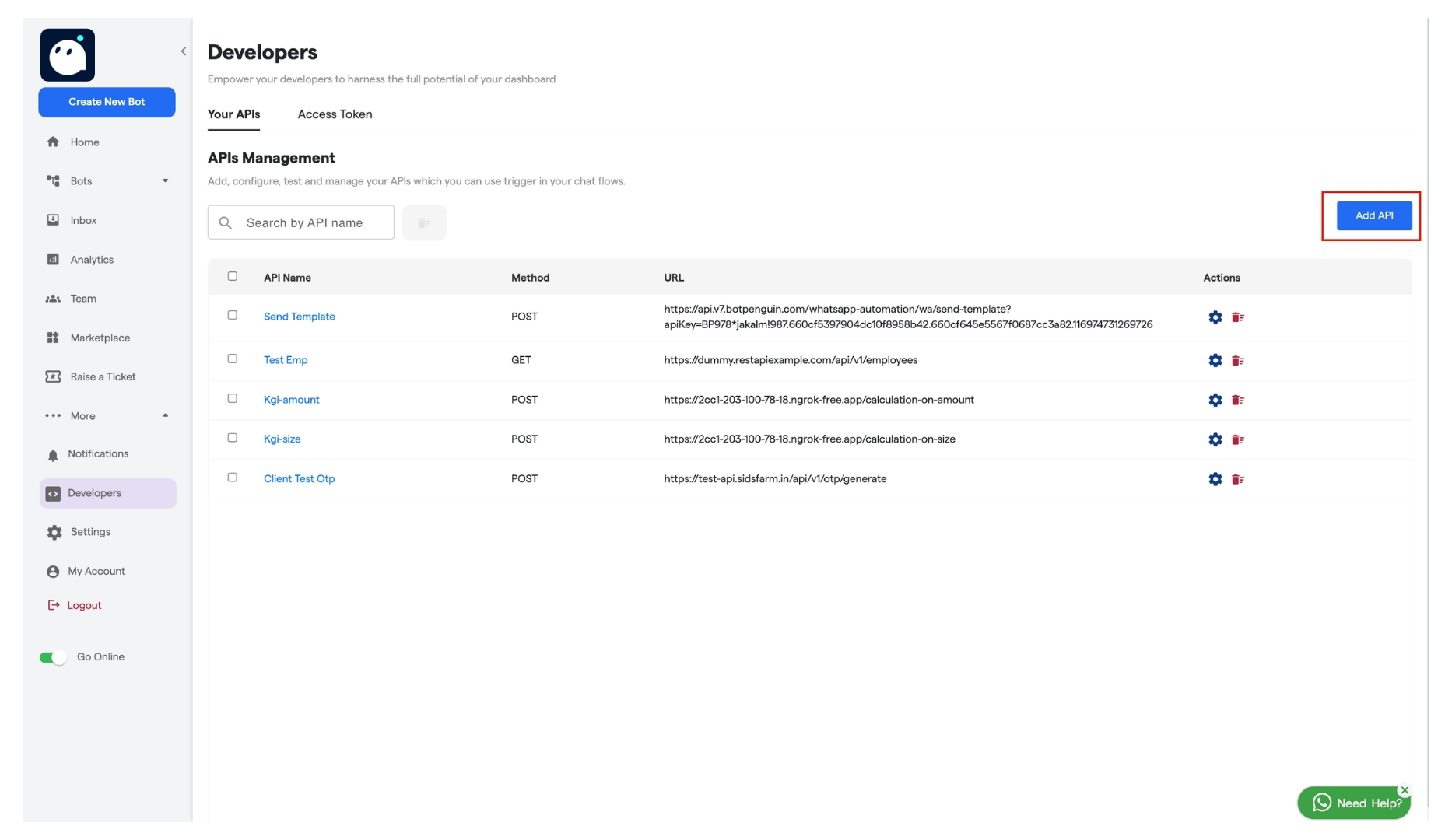Click the Add API button
The width and height of the screenshot is (1452, 840).
pos(1373,215)
